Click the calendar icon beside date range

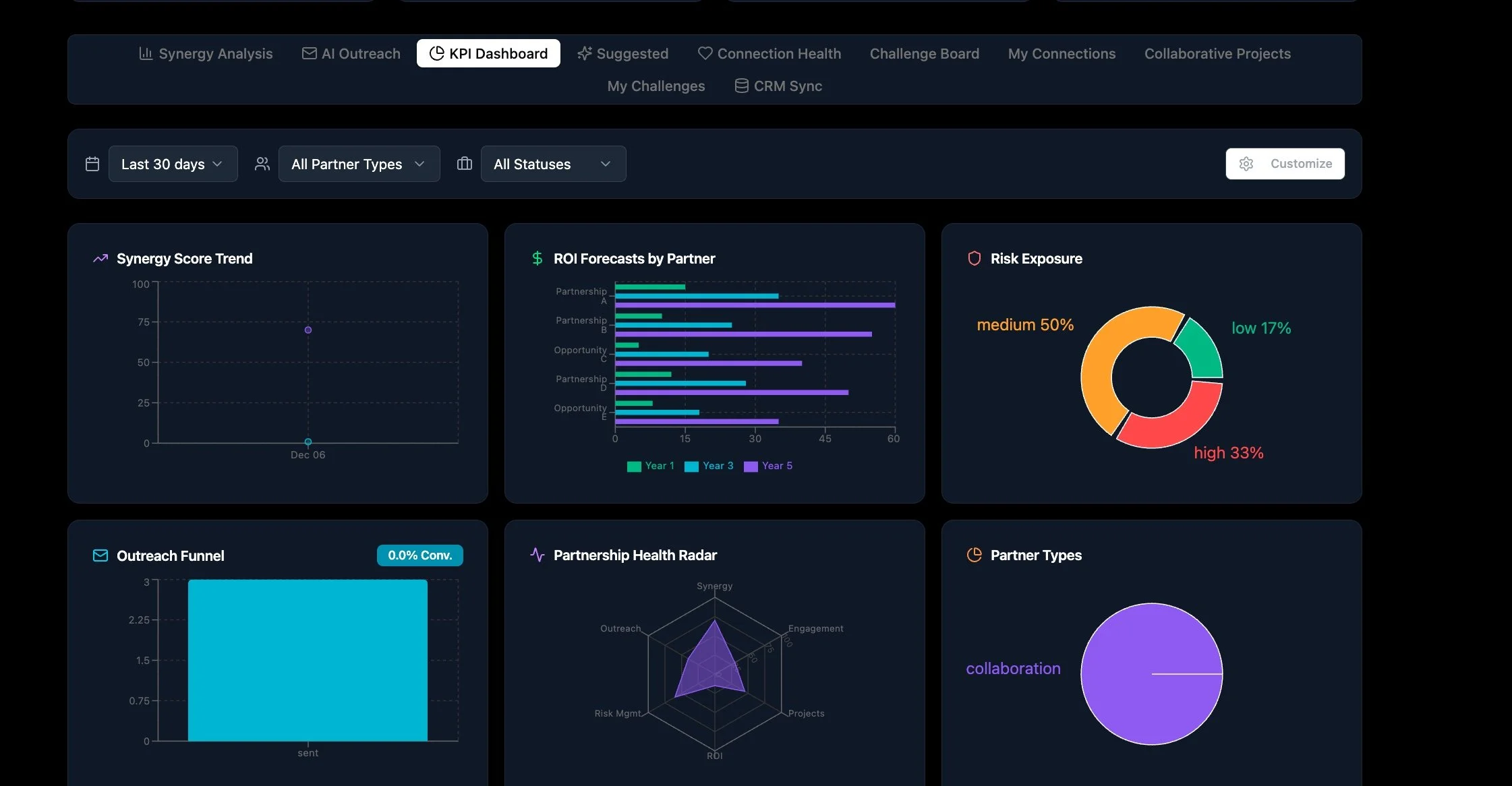point(92,164)
